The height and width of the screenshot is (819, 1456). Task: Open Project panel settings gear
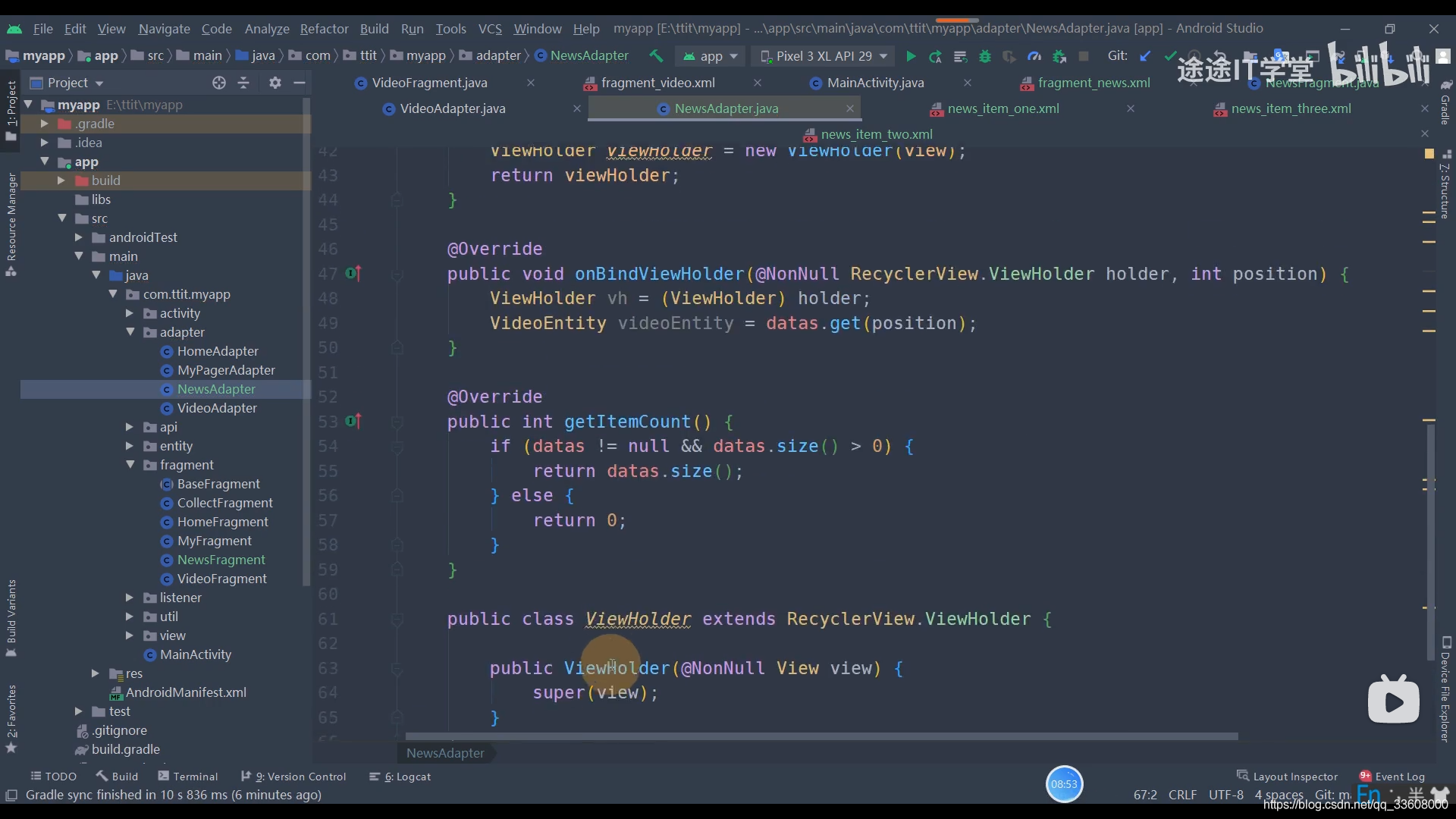pos(275,83)
